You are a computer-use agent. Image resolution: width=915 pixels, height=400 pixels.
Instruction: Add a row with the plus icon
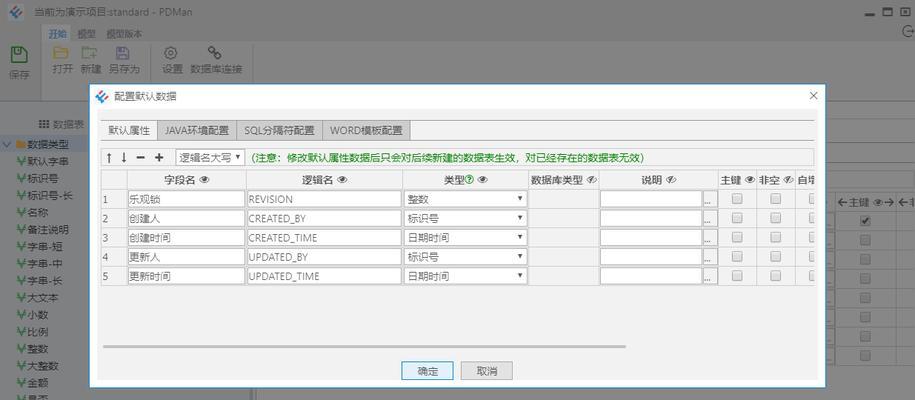(159, 158)
